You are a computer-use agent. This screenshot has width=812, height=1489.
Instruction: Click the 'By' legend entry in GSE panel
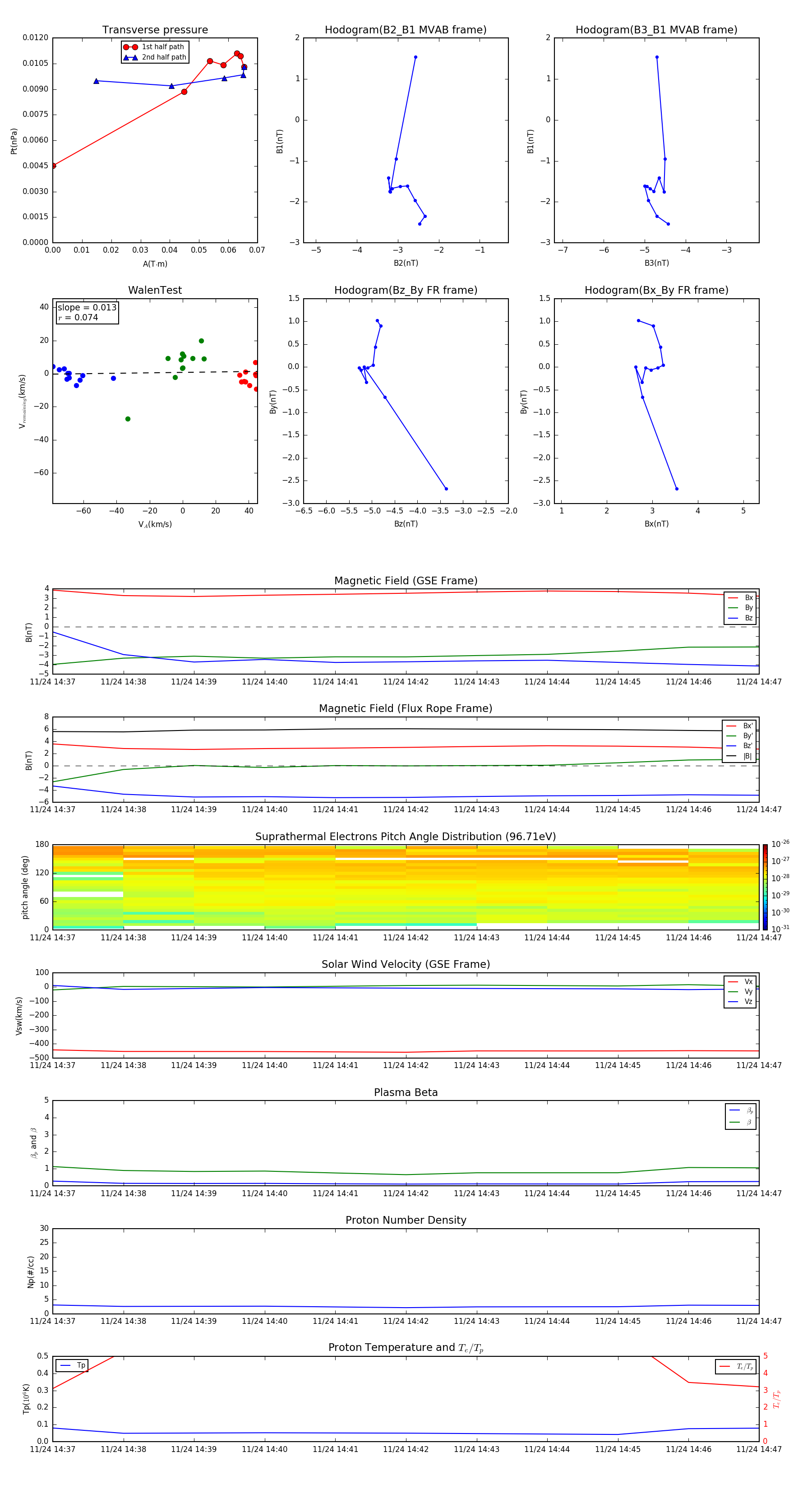point(740,607)
